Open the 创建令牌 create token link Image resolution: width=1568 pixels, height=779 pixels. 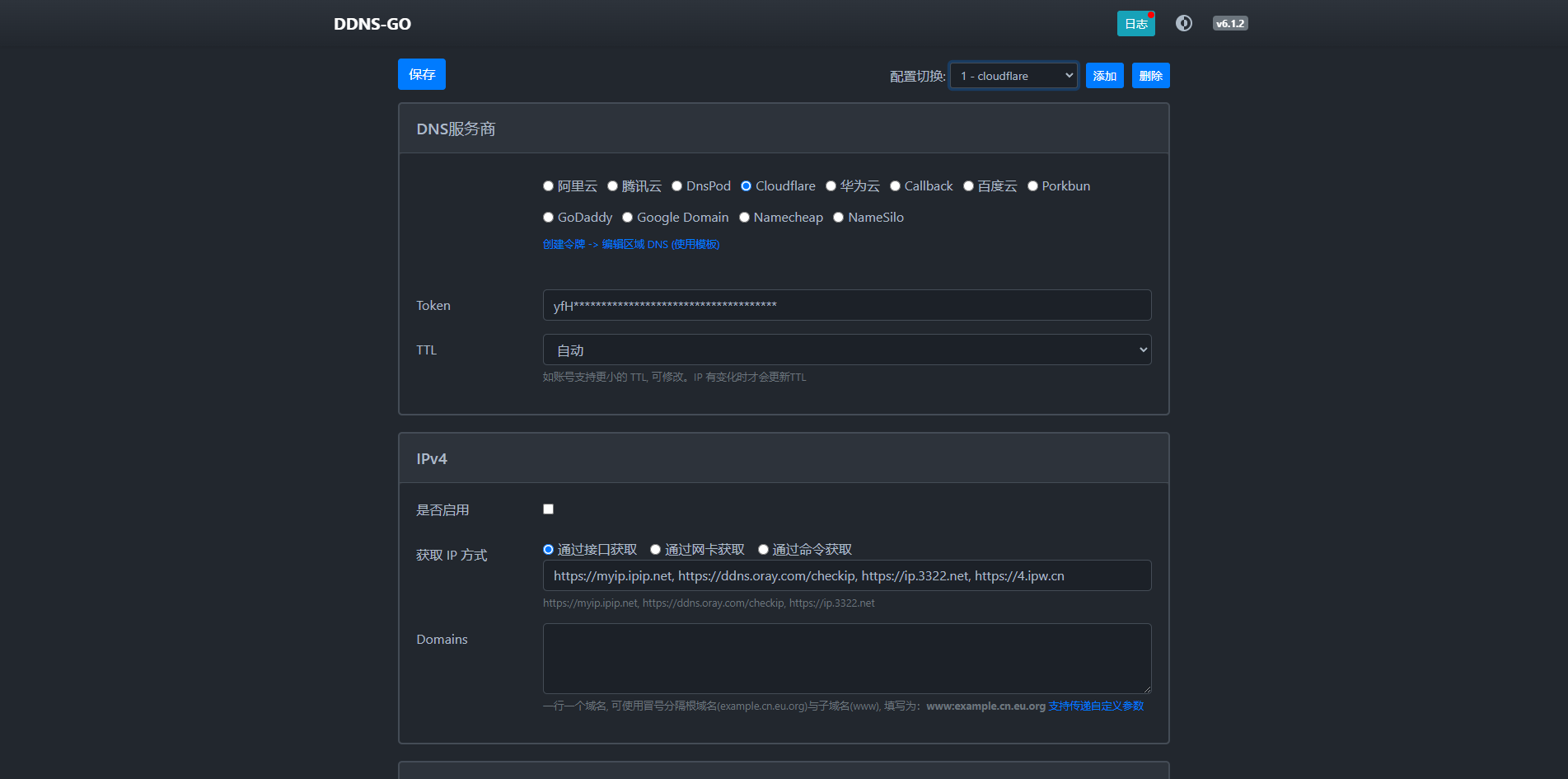click(564, 244)
